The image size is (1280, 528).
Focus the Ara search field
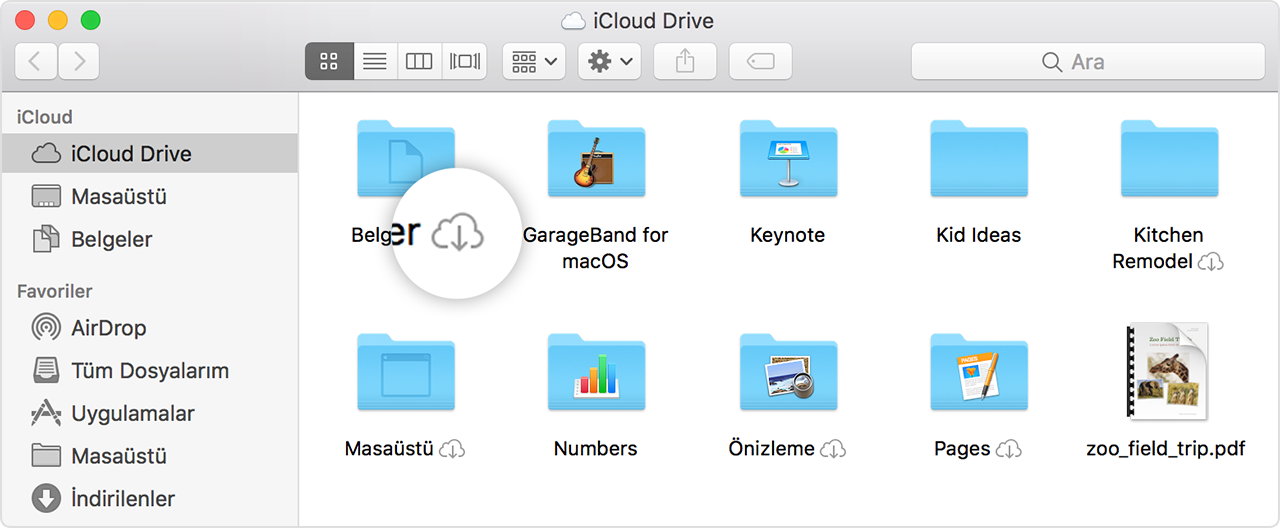pos(1087,62)
